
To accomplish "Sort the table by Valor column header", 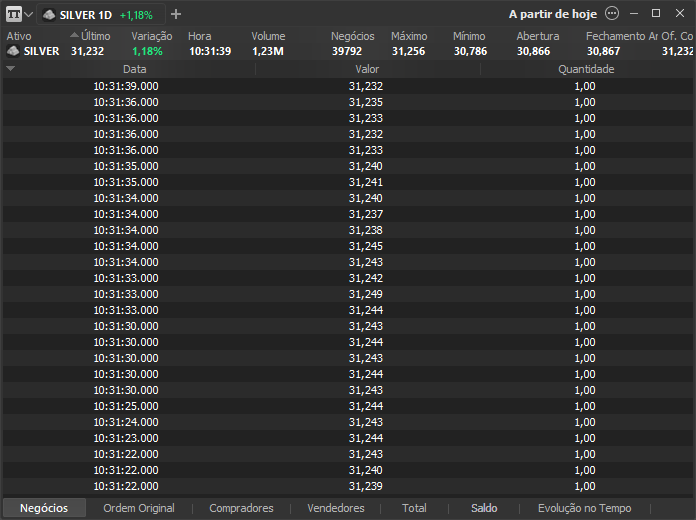I will click(x=367, y=69).
